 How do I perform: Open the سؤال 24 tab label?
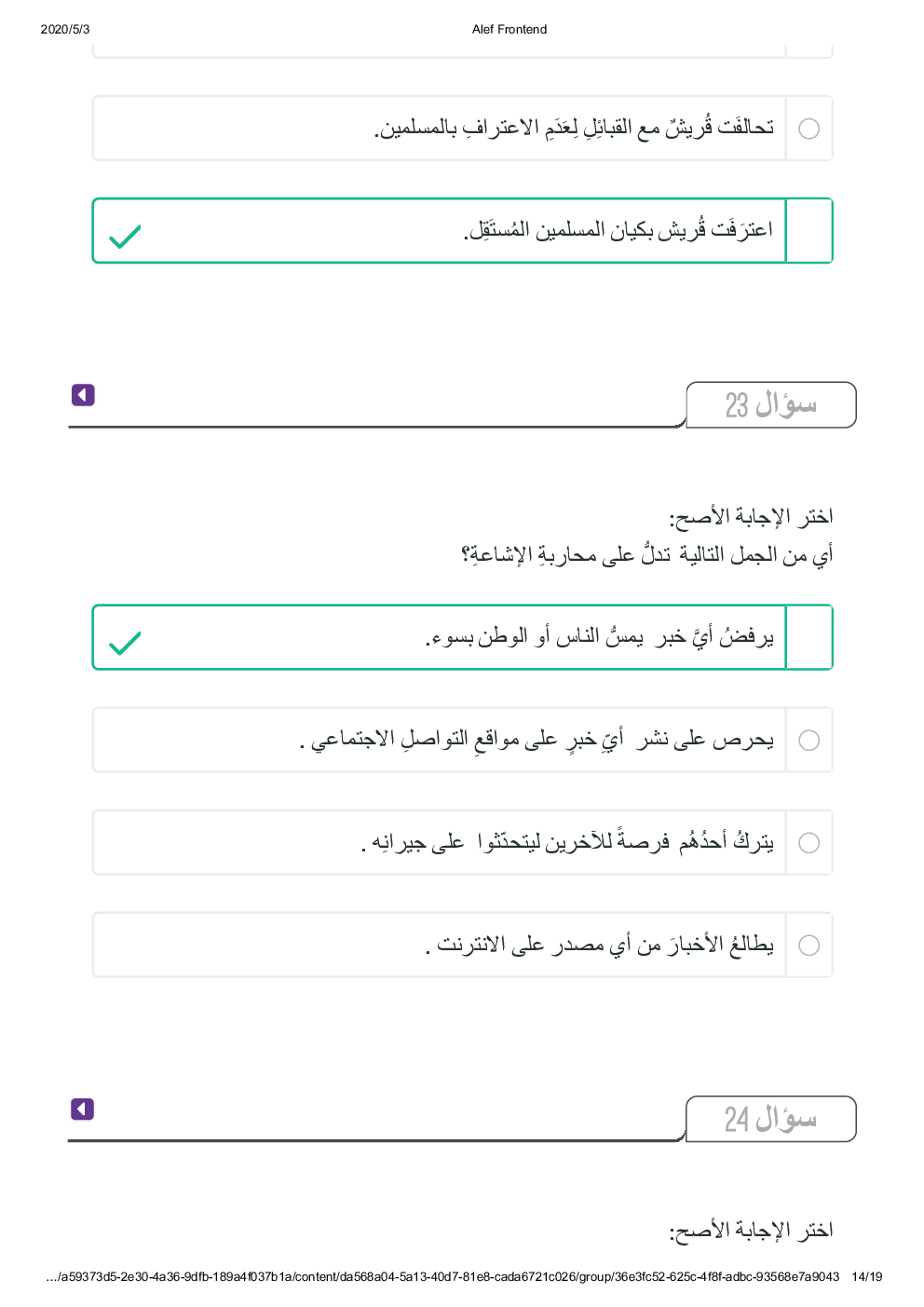click(770, 1119)
